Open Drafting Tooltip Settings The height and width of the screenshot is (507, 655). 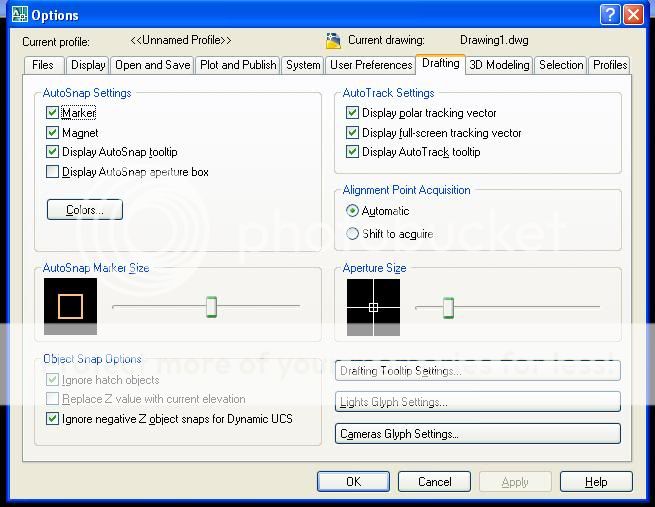(478, 371)
